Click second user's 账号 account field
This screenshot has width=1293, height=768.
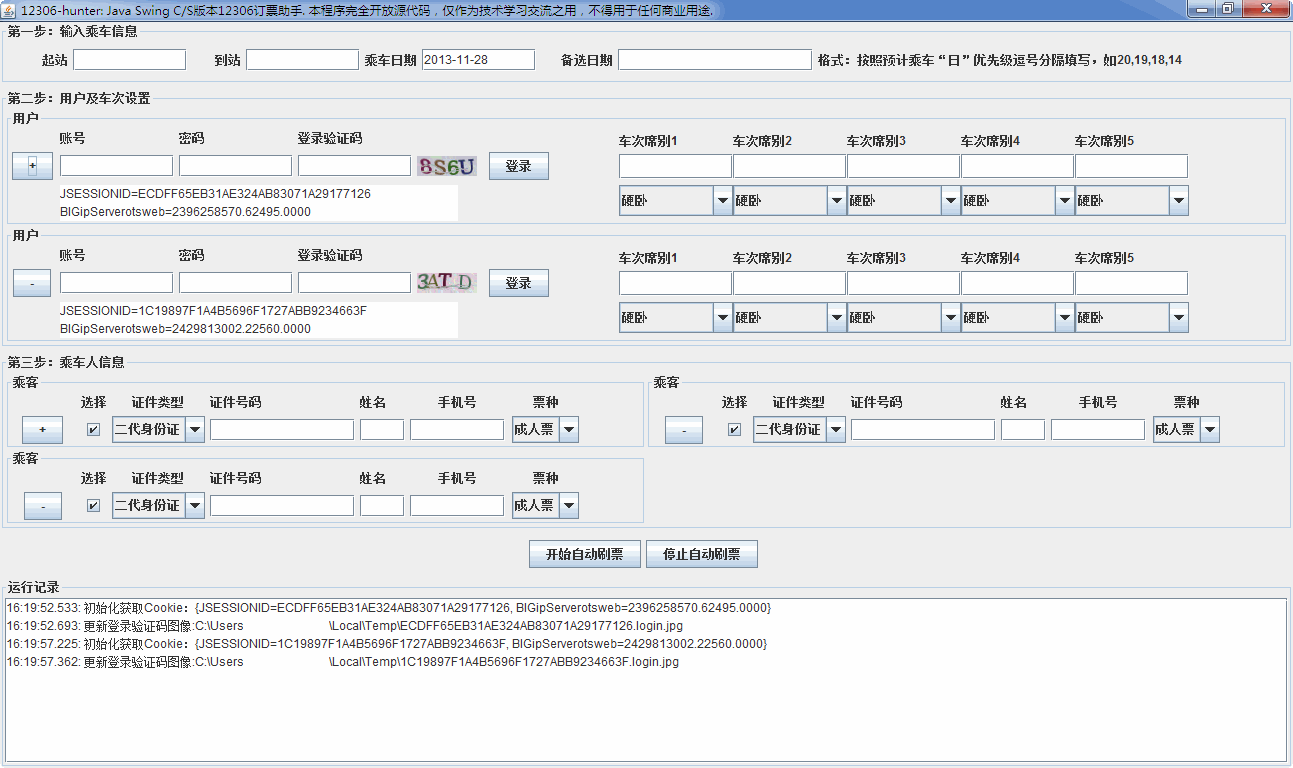pos(116,283)
